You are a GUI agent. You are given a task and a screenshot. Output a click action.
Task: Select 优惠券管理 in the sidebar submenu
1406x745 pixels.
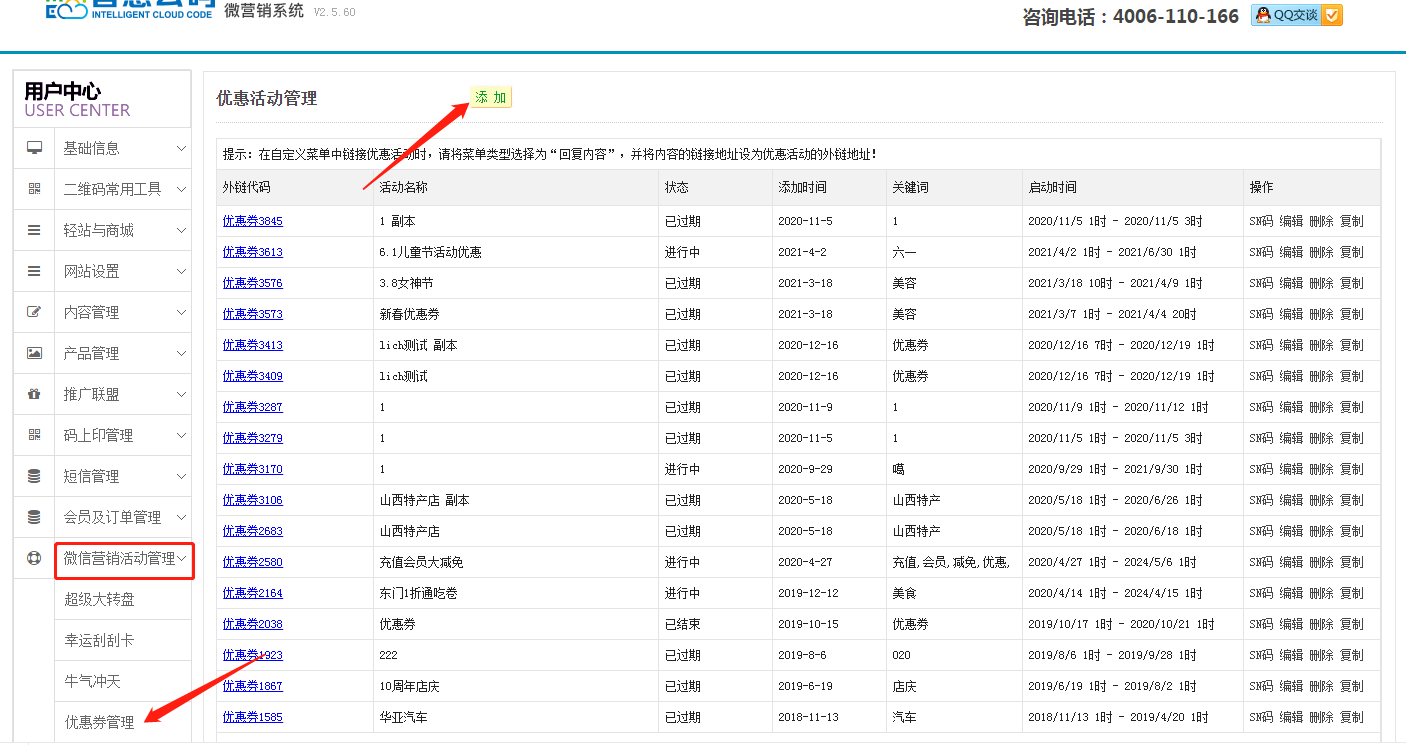pos(99,722)
